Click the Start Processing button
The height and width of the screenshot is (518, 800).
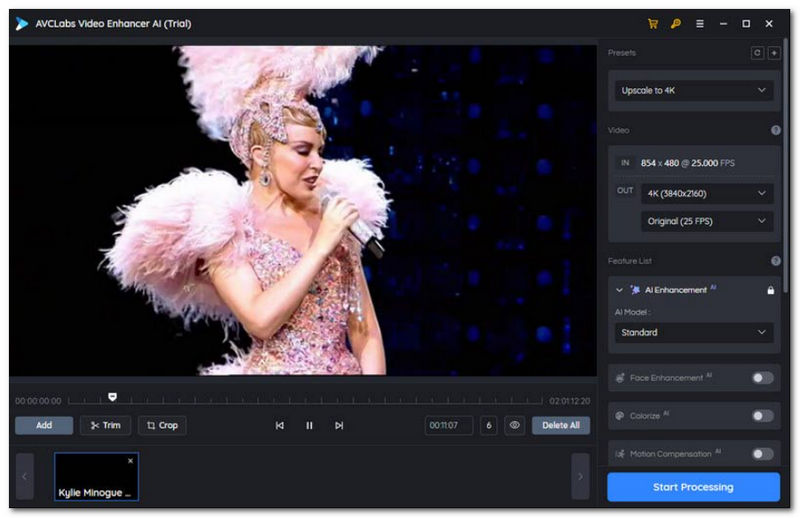[x=693, y=487]
